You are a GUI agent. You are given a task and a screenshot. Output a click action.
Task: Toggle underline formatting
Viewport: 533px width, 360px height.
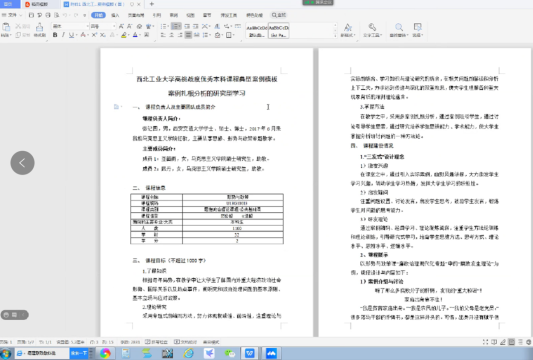pos(71,35)
